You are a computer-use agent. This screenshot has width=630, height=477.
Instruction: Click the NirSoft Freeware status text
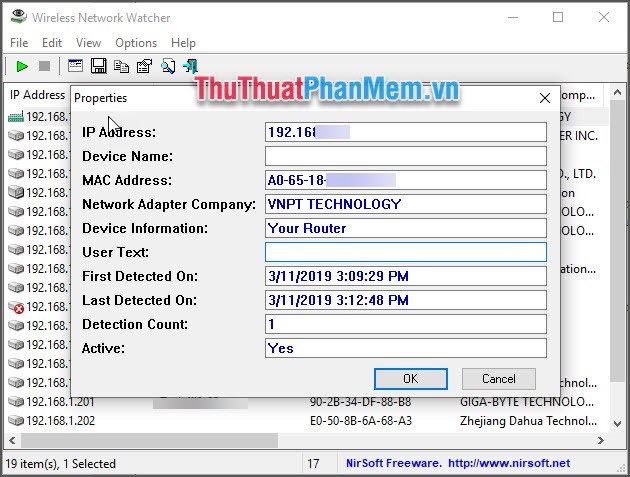pos(393,463)
